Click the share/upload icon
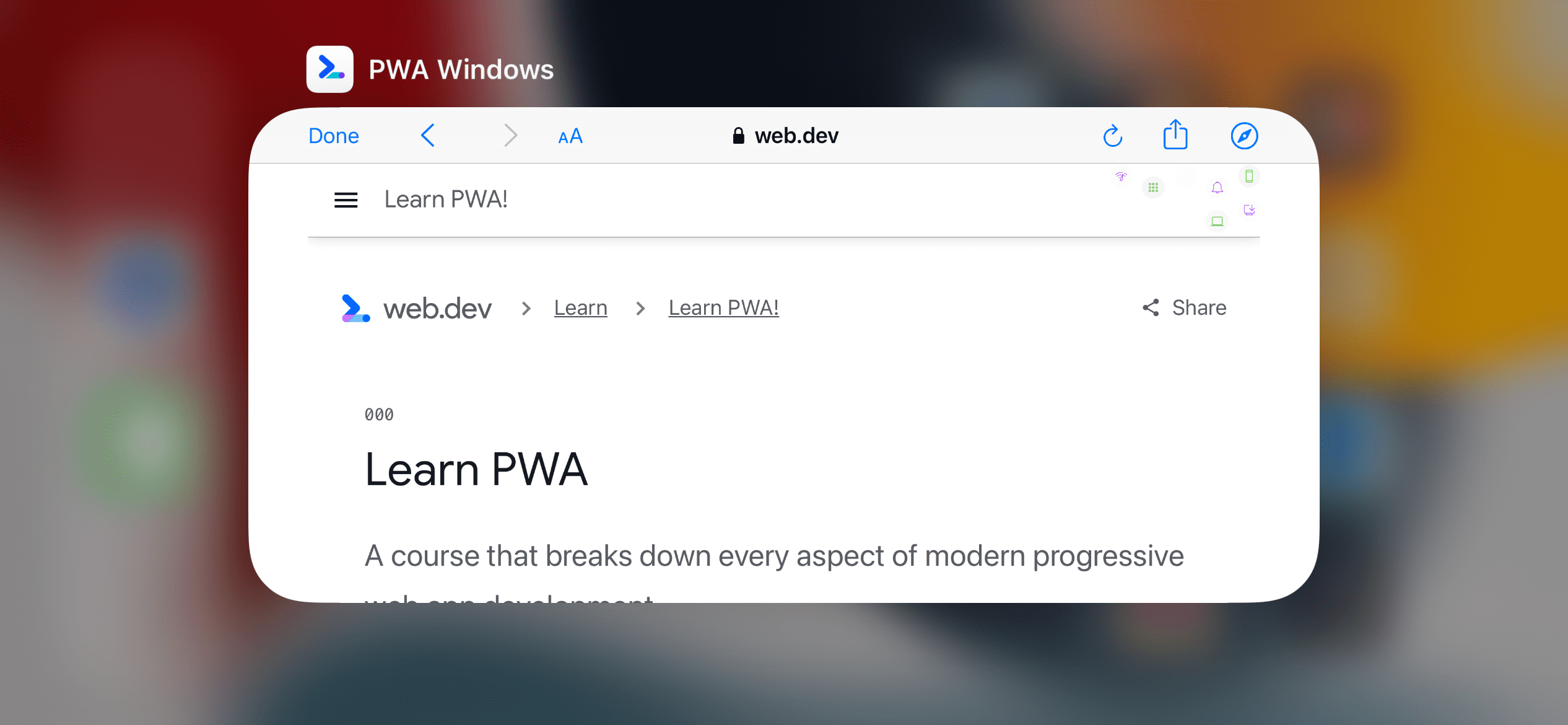This screenshot has width=1568, height=725. tap(1175, 135)
